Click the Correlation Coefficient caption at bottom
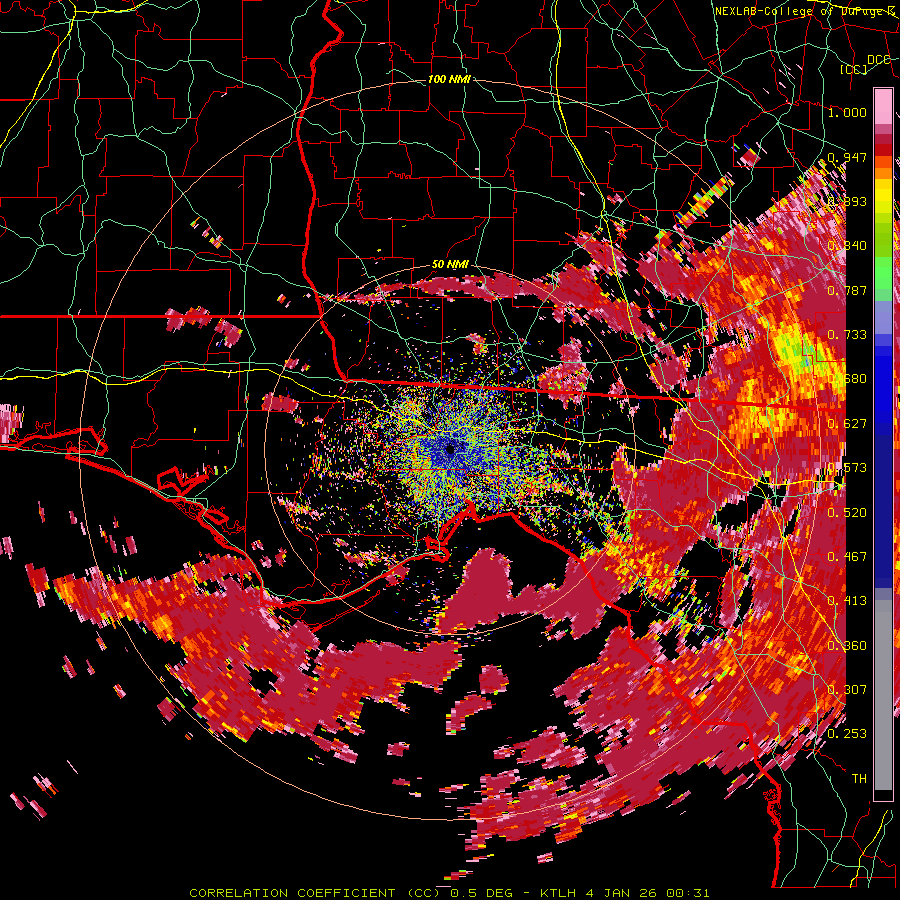 [449, 893]
